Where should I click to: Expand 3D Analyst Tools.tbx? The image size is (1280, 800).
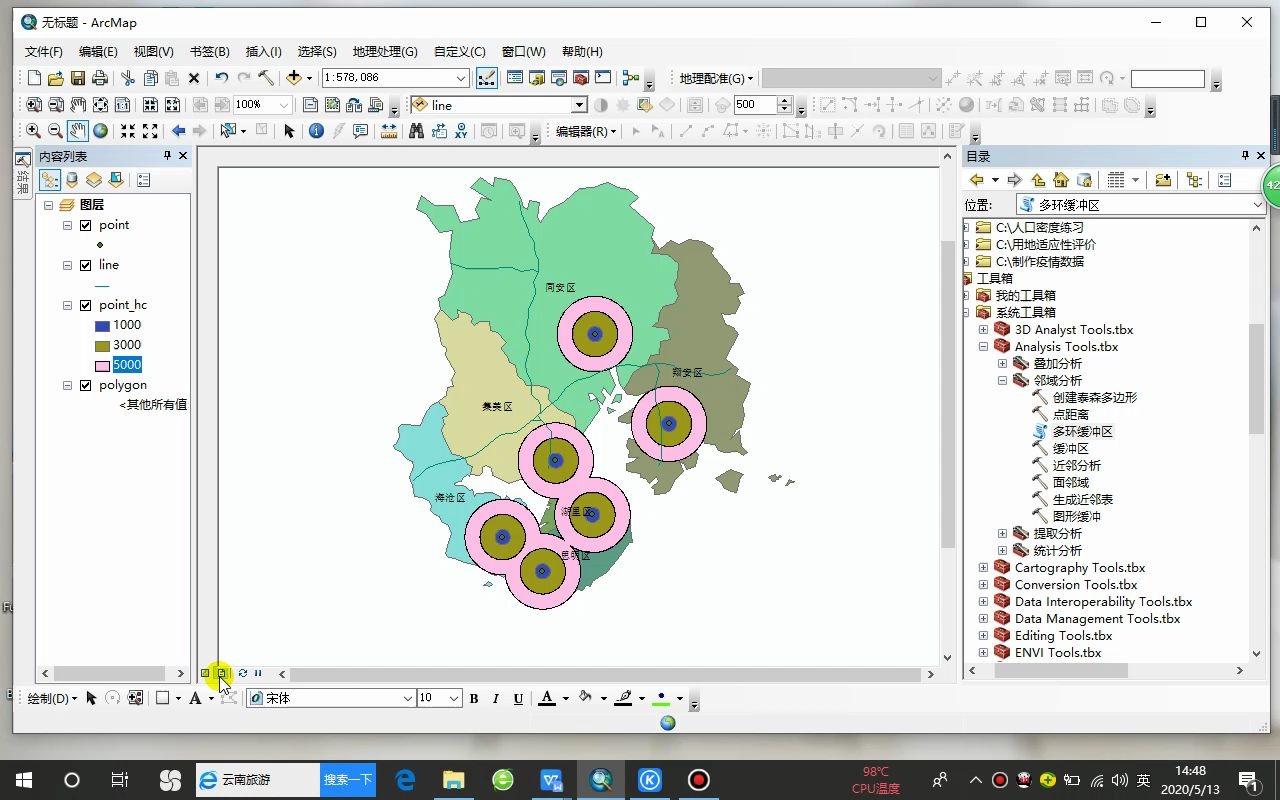click(x=983, y=330)
